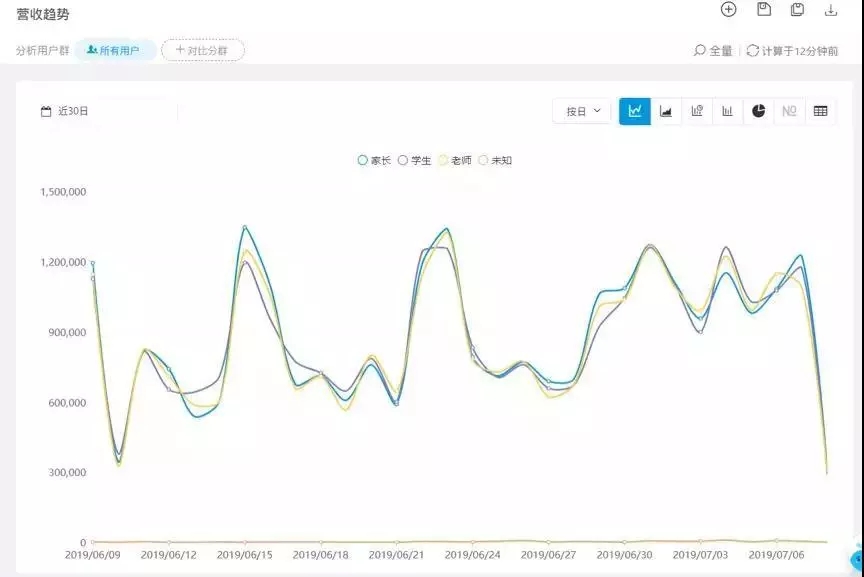Click the 家长 peak data point on 2019/06/15
Viewport: 864px width, 577px height.
[245, 227]
